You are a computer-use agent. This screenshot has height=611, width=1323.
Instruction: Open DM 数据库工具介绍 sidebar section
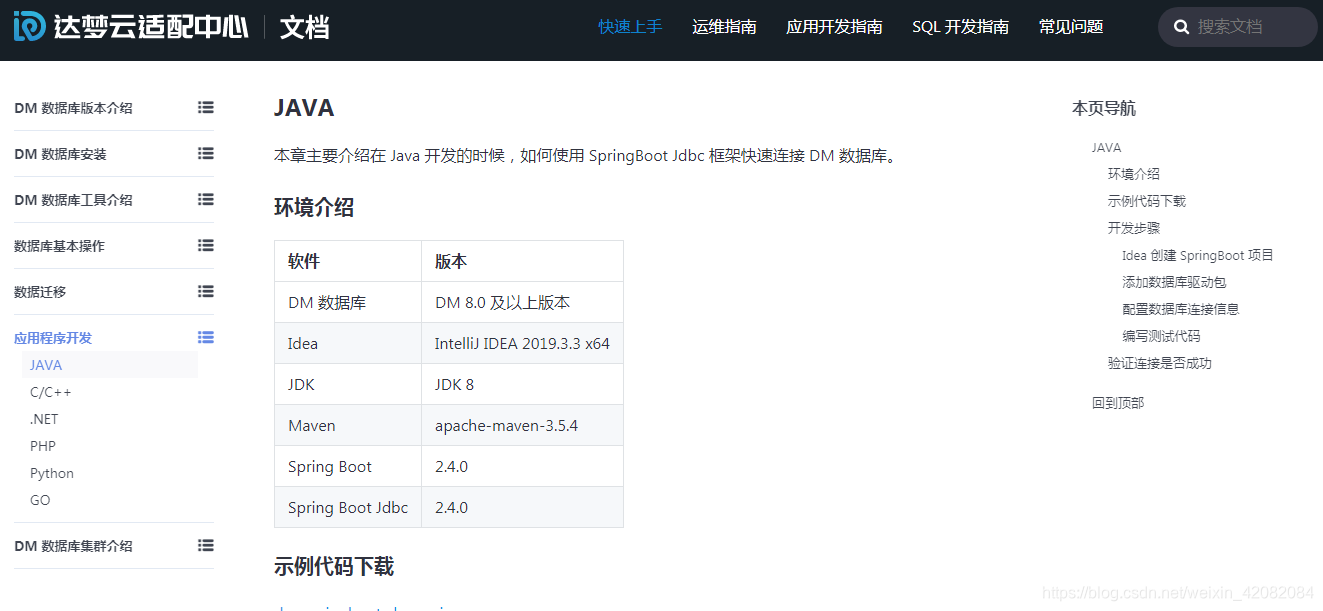click(x=73, y=200)
